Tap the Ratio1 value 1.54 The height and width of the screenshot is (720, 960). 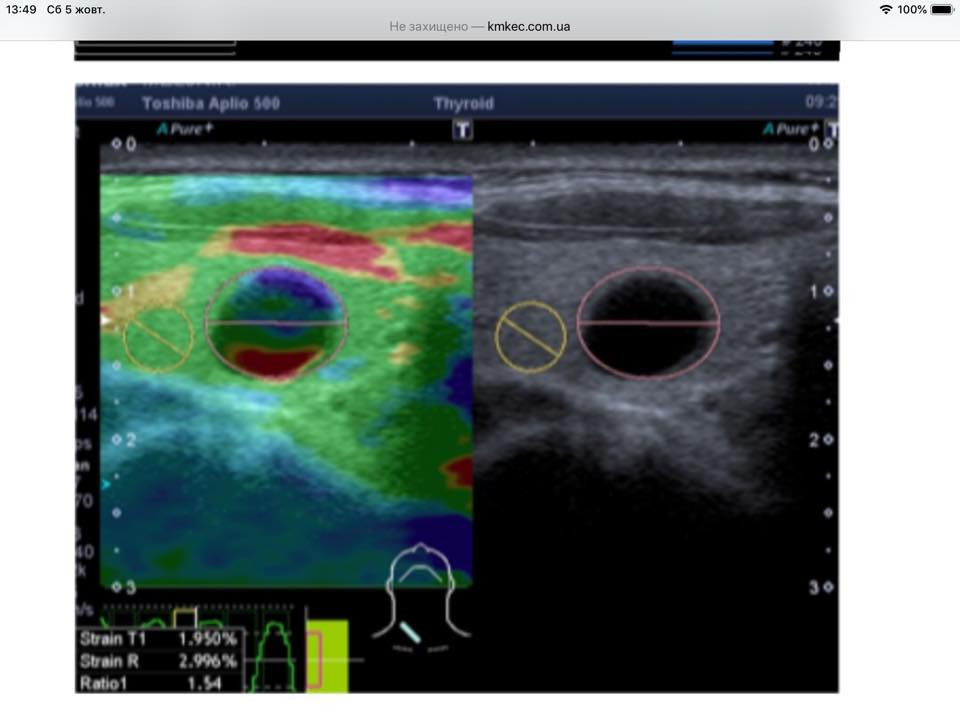pos(204,683)
